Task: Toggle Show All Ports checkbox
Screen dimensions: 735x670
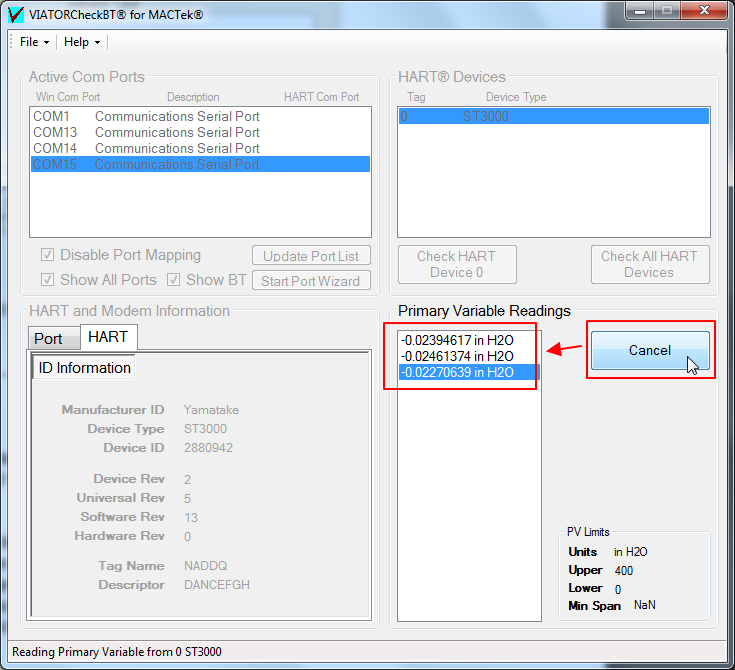Action: pyautogui.click(x=47, y=280)
